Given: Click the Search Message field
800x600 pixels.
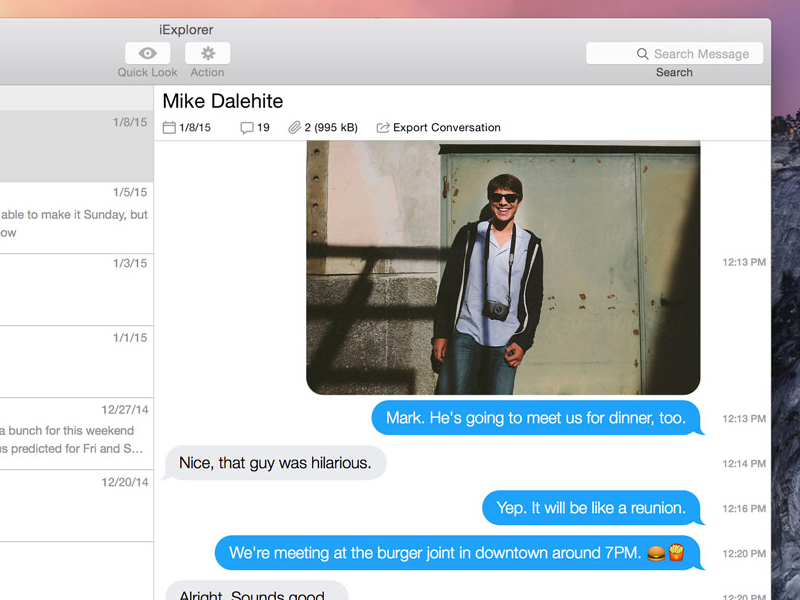Looking at the screenshot, I should tap(674, 54).
